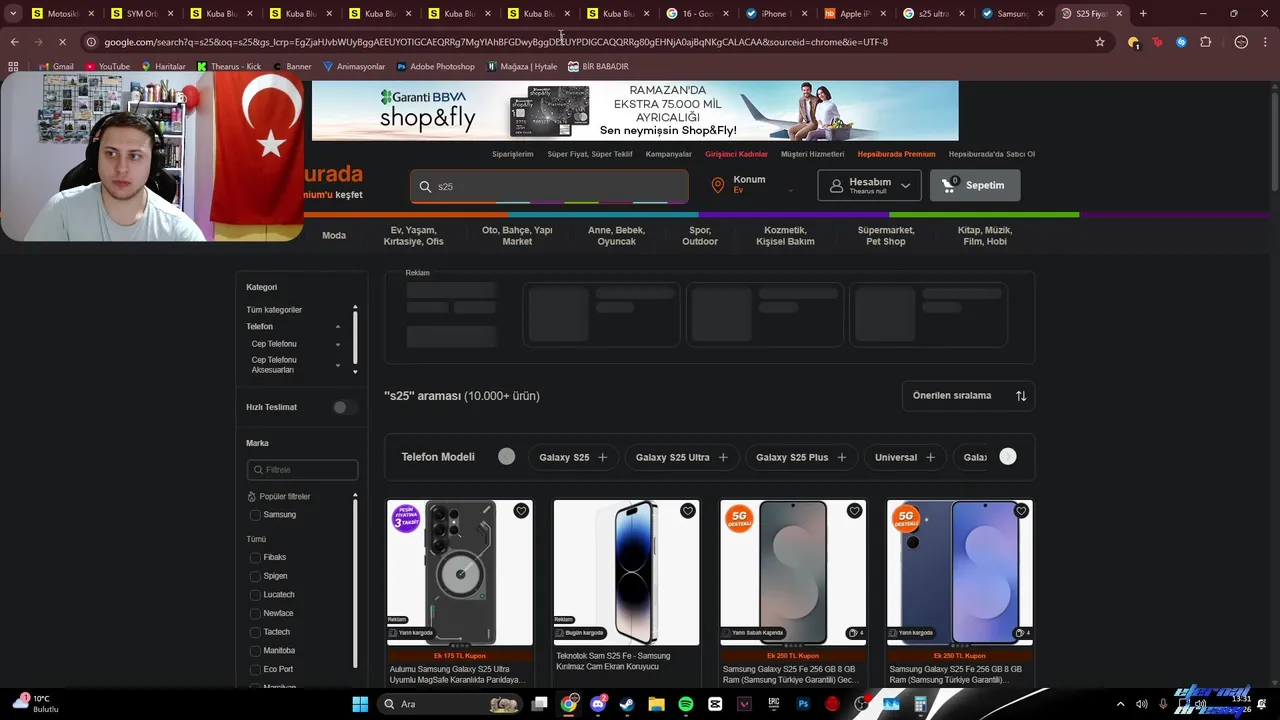Expand the Cep Telefonu Aksesuarları subcategory
The height and width of the screenshot is (720, 1280).
338,365
